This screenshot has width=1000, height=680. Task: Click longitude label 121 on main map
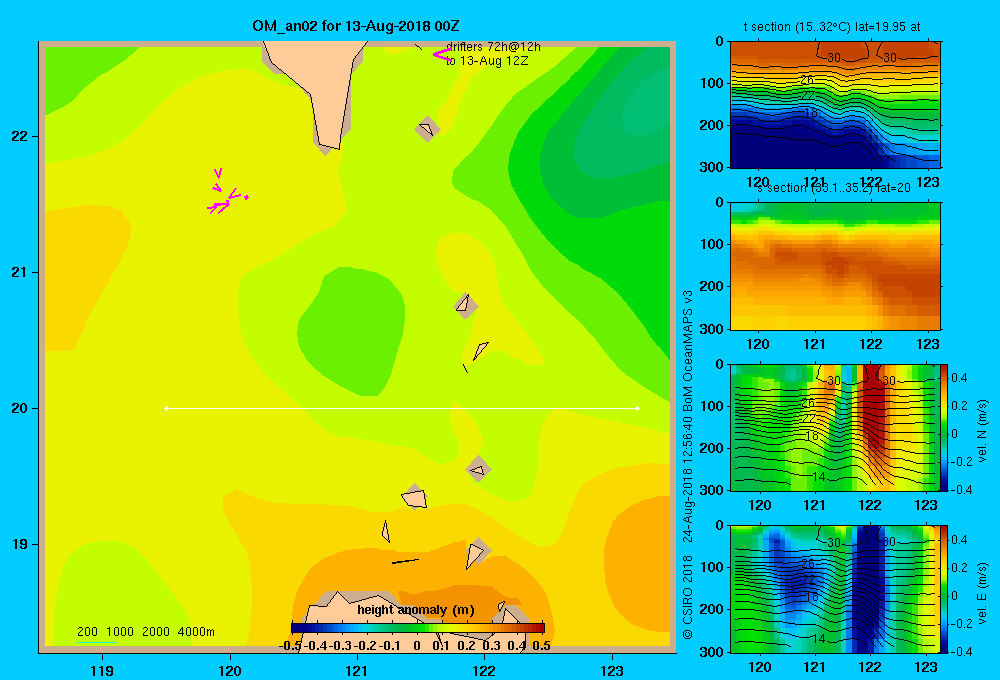click(357, 670)
